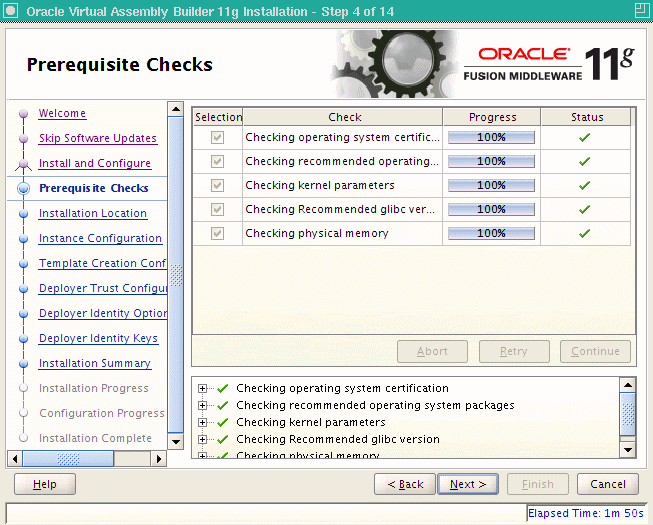The height and width of the screenshot is (525, 653).
Task: Select 'Checking kernel parameters' table cell
Action: pos(342,185)
